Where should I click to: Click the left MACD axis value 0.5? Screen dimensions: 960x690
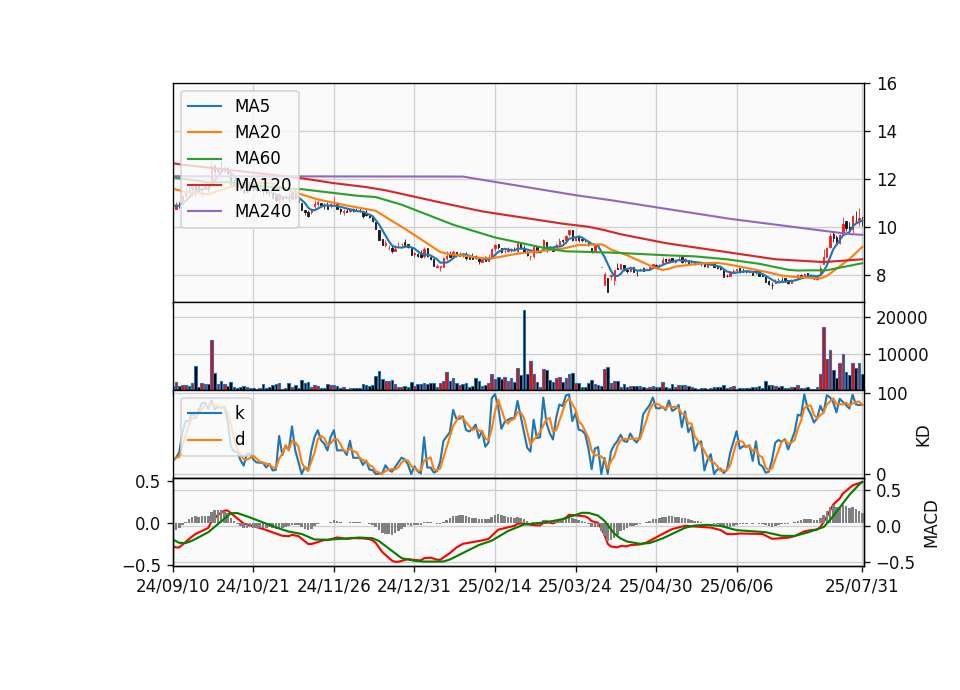pyautogui.click(x=148, y=482)
